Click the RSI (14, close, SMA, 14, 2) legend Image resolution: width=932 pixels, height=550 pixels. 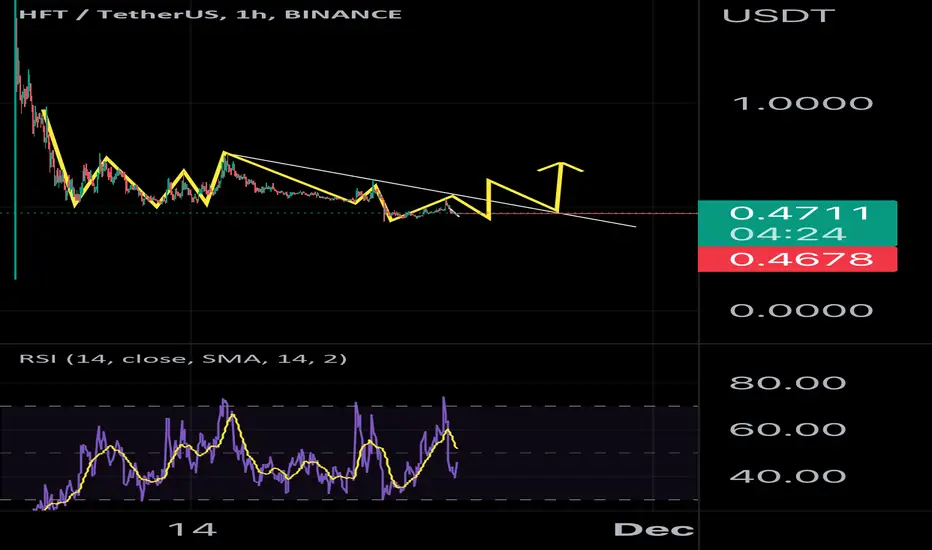click(x=183, y=359)
